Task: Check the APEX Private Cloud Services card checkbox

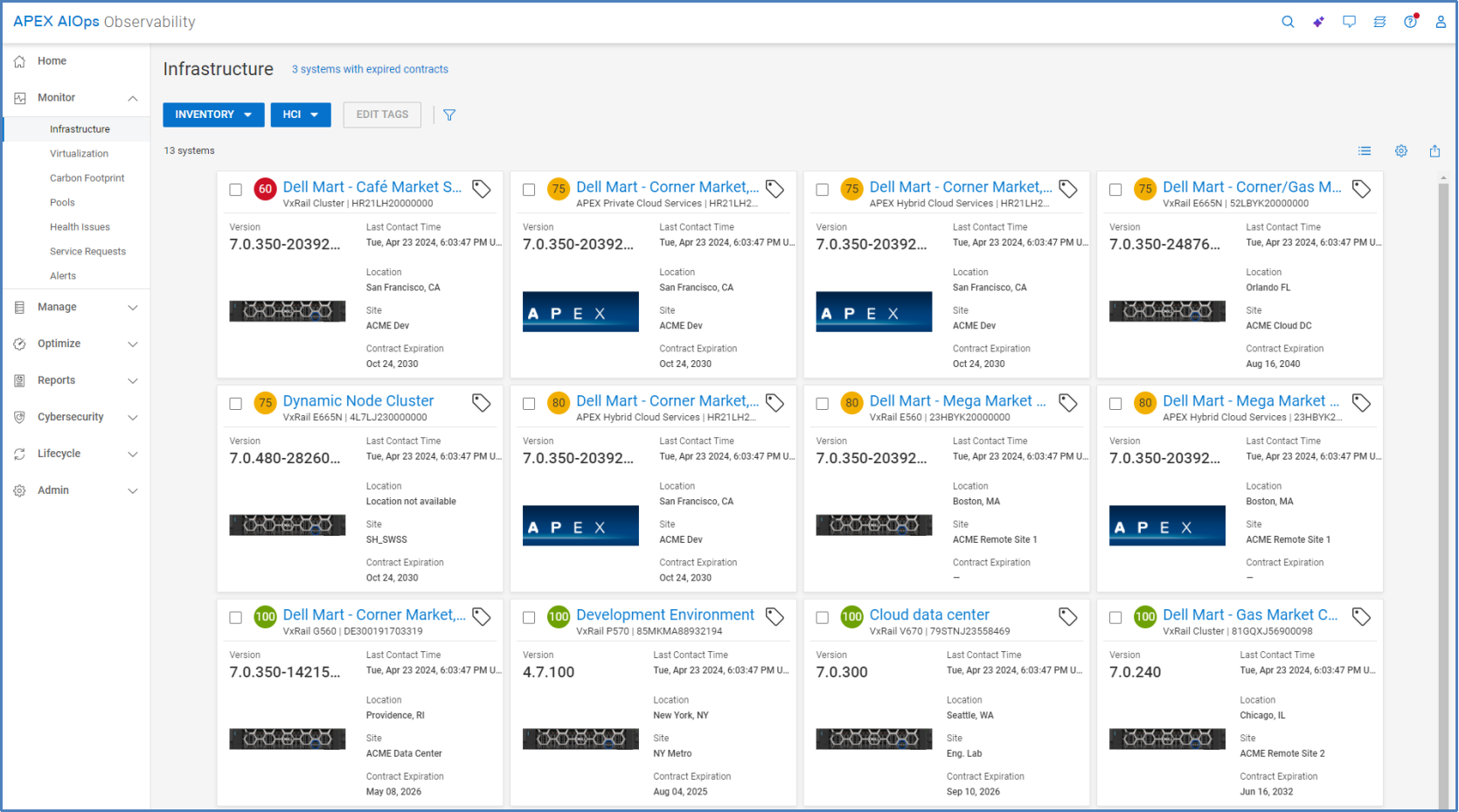Action: click(529, 190)
